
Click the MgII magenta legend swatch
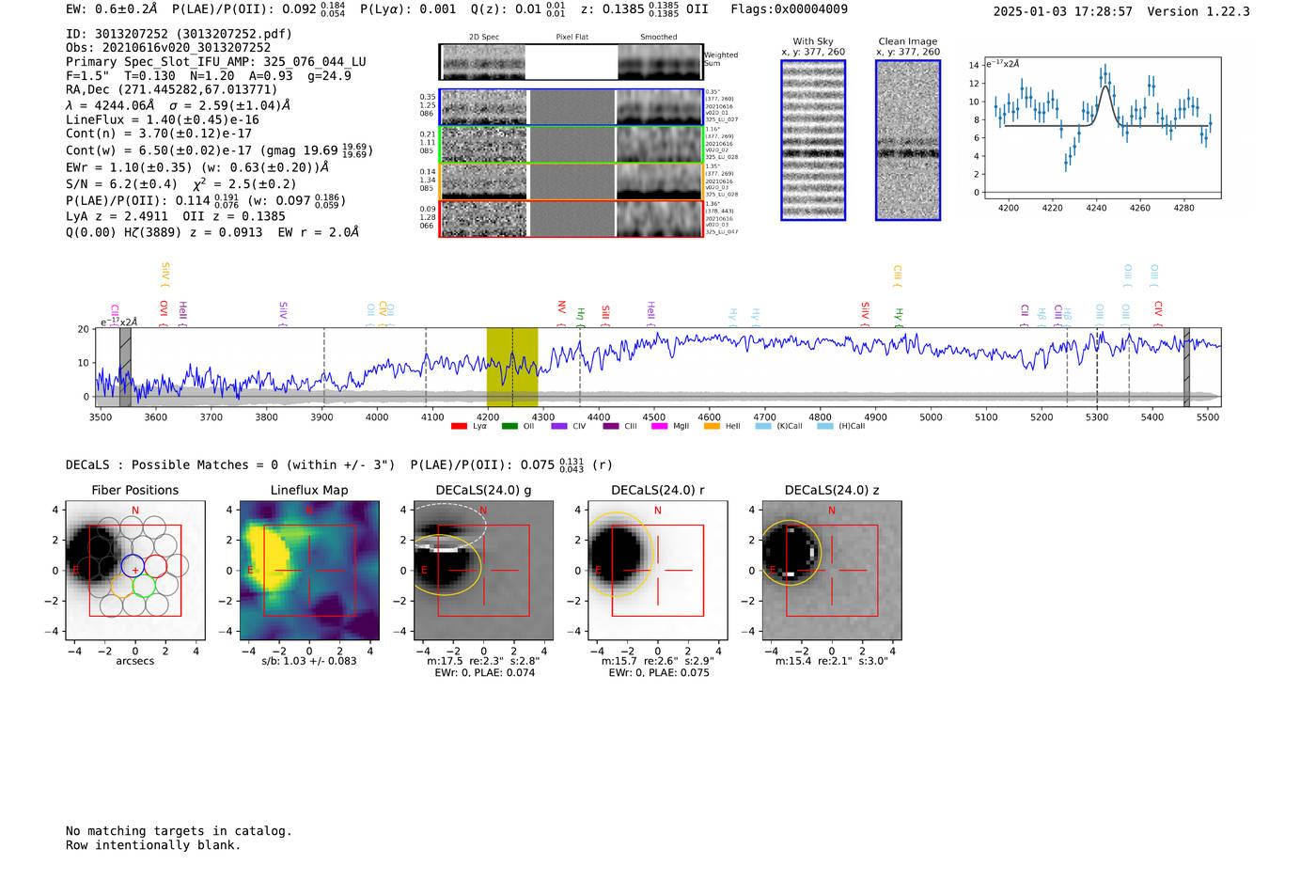click(x=659, y=426)
